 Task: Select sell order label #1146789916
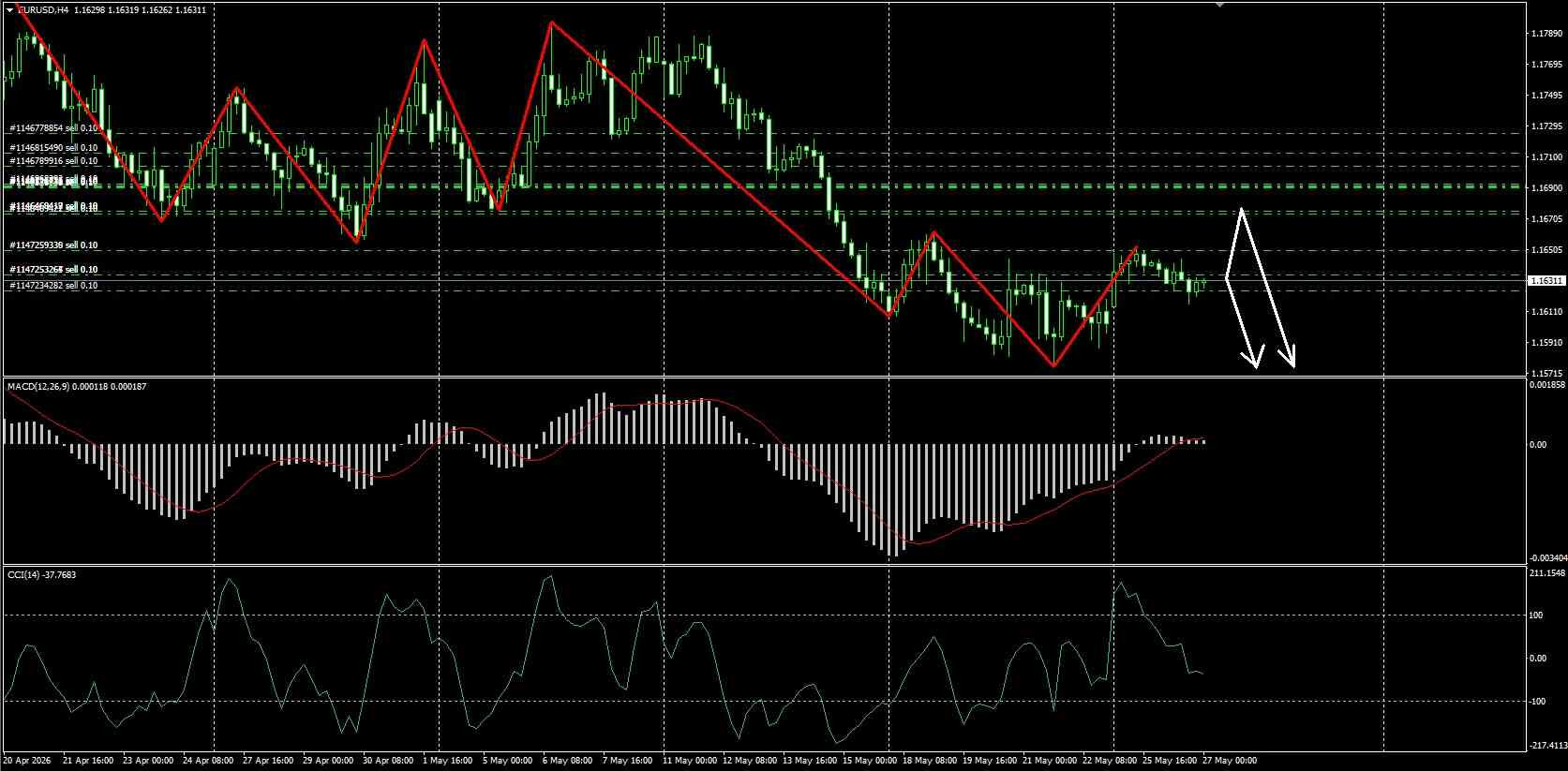tap(53, 161)
